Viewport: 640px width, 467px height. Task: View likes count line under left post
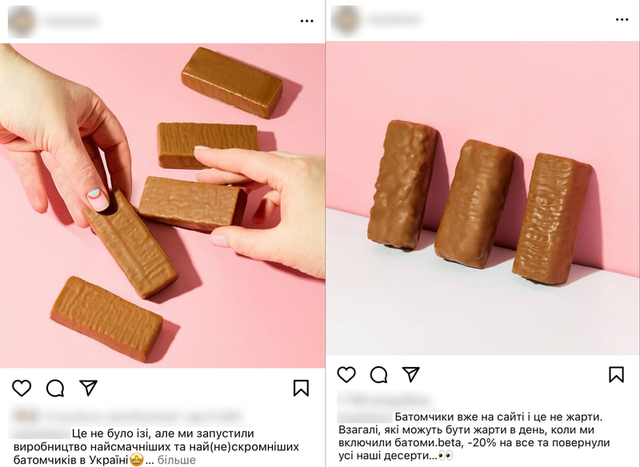point(127,416)
